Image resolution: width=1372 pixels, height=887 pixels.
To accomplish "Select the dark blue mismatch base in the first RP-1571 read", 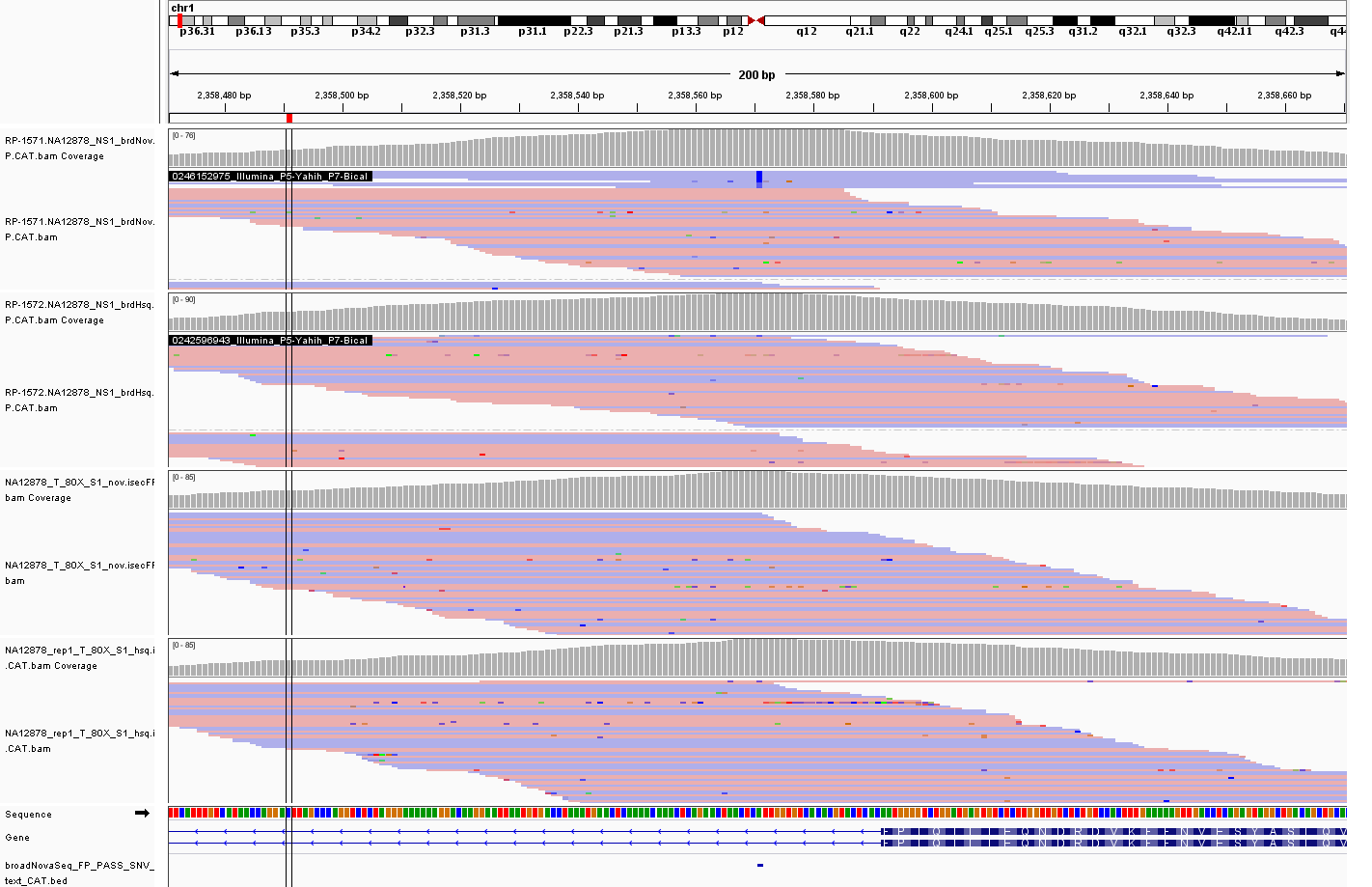I will pyautogui.click(x=759, y=178).
